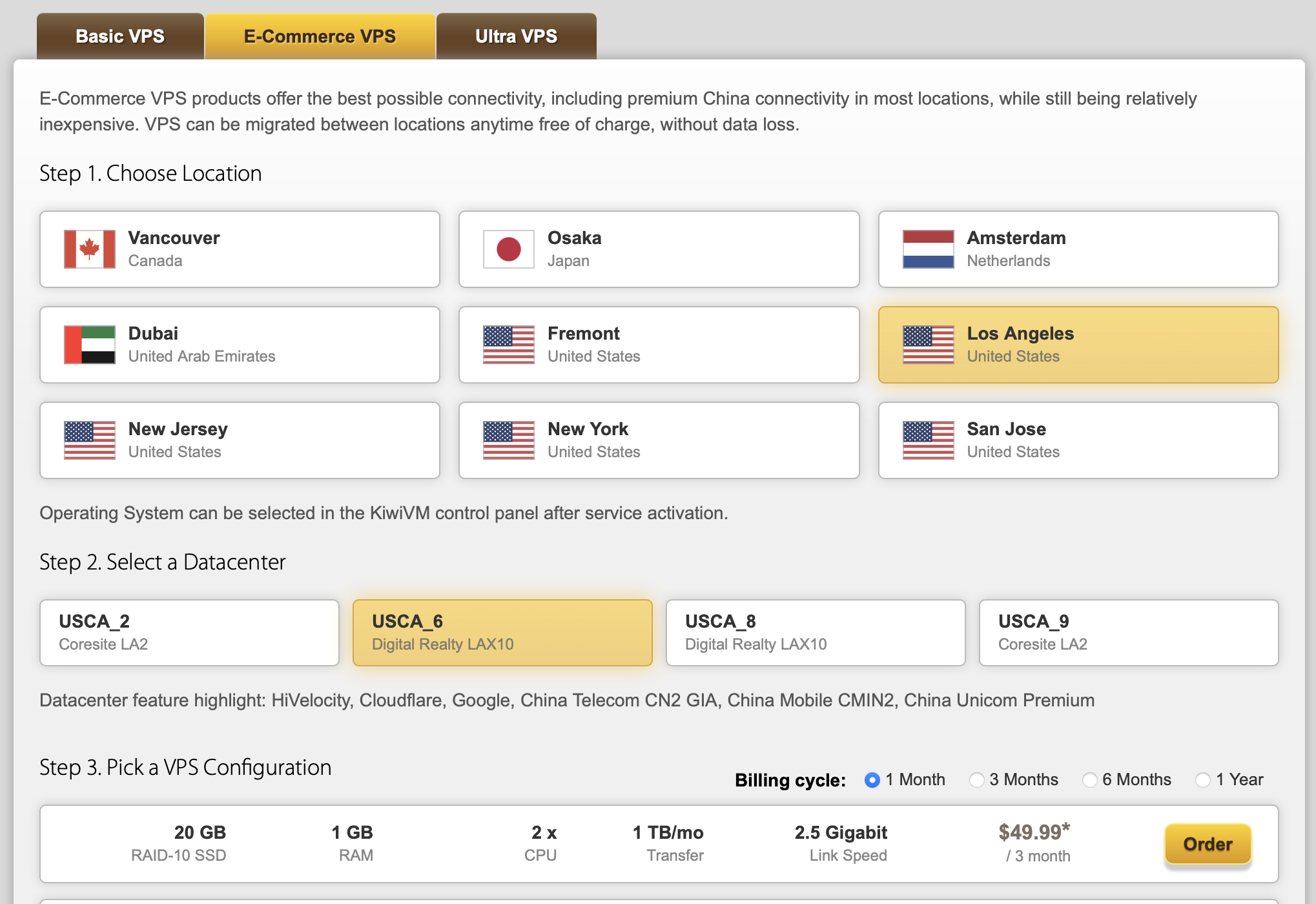
Task: Select the 6 Months billing cycle
Action: [x=1090, y=780]
